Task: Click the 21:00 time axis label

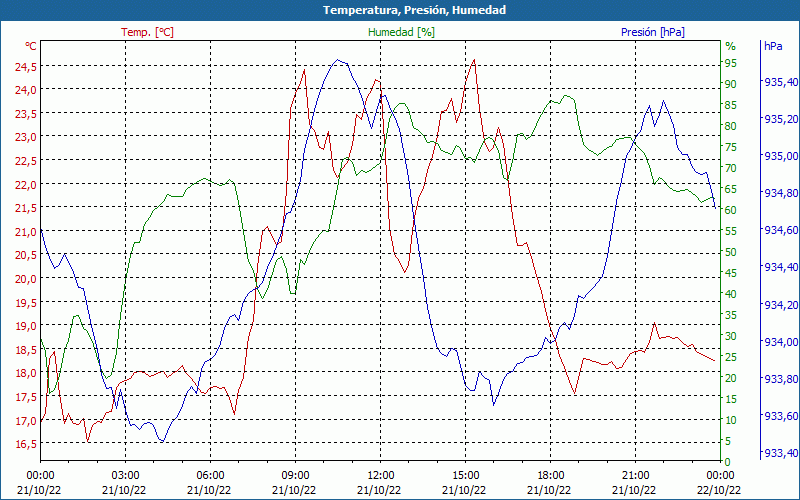Action: [636, 476]
